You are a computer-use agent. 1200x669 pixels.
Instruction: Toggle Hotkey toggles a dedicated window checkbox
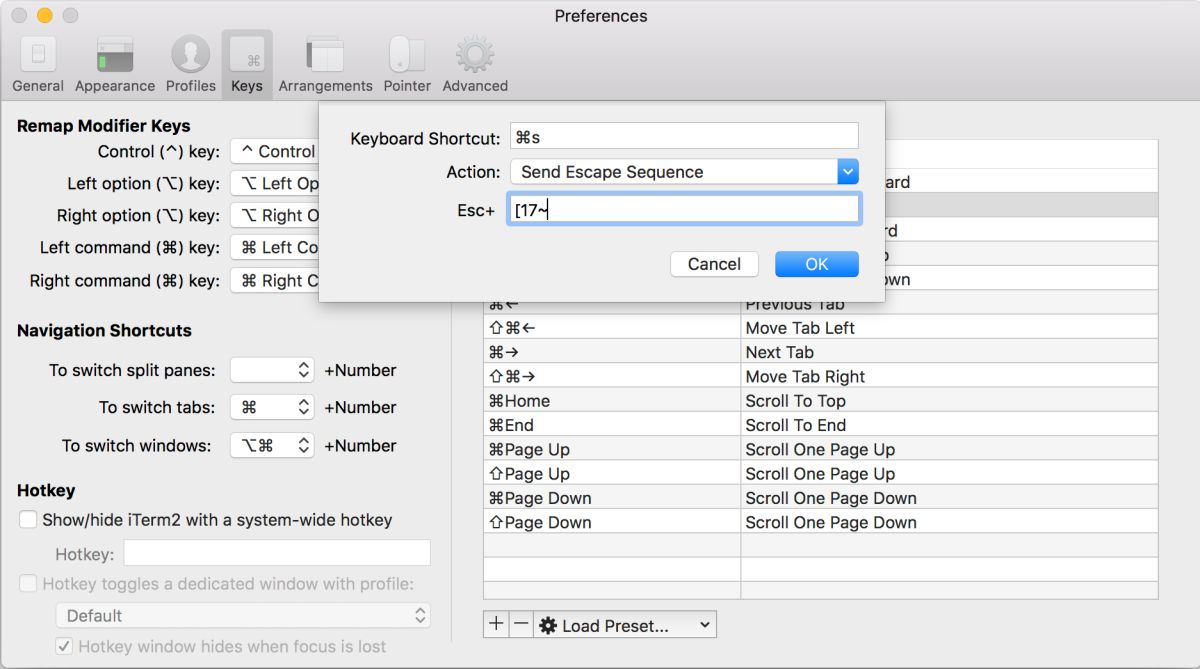coord(28,583)
